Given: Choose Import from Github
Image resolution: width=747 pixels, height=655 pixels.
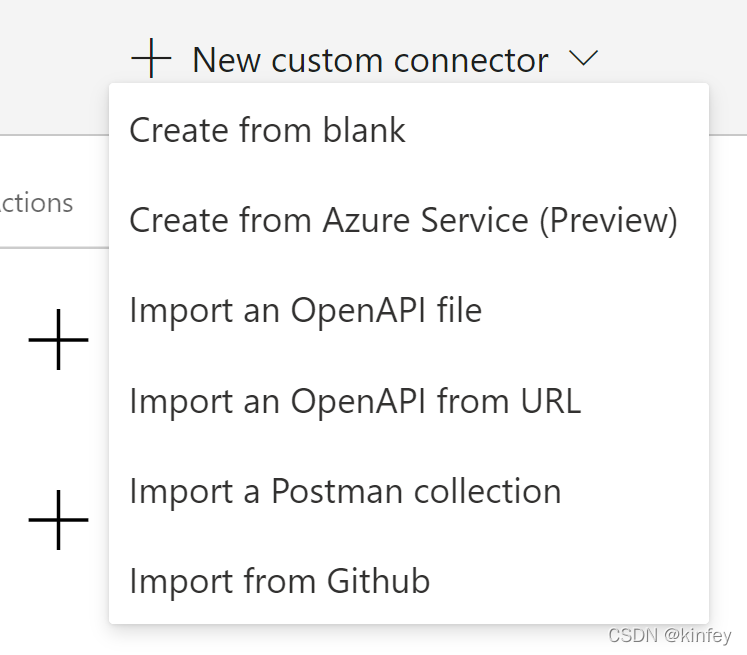Looking at the screenshot, I should pos(279,580).
